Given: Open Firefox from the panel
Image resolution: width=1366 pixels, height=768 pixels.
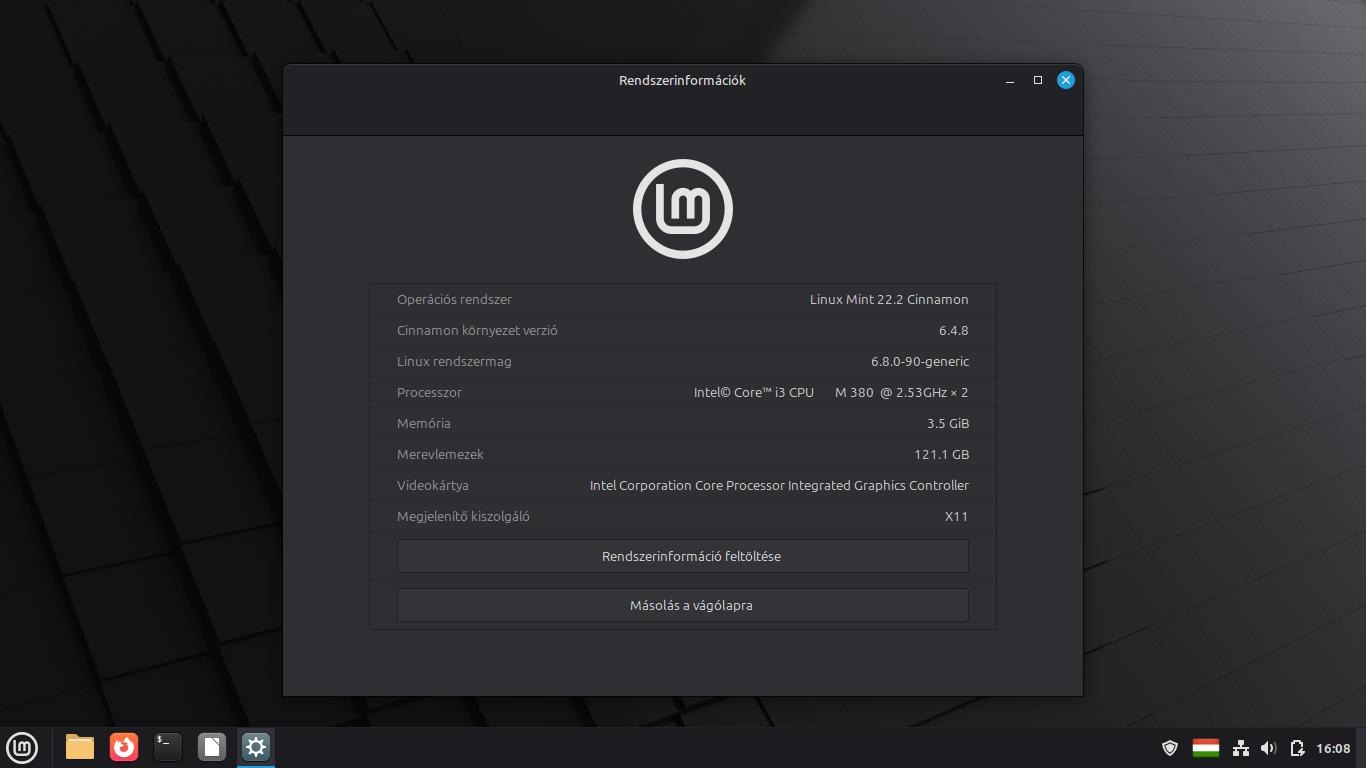Looking at the screenshot, I should 124,747.
